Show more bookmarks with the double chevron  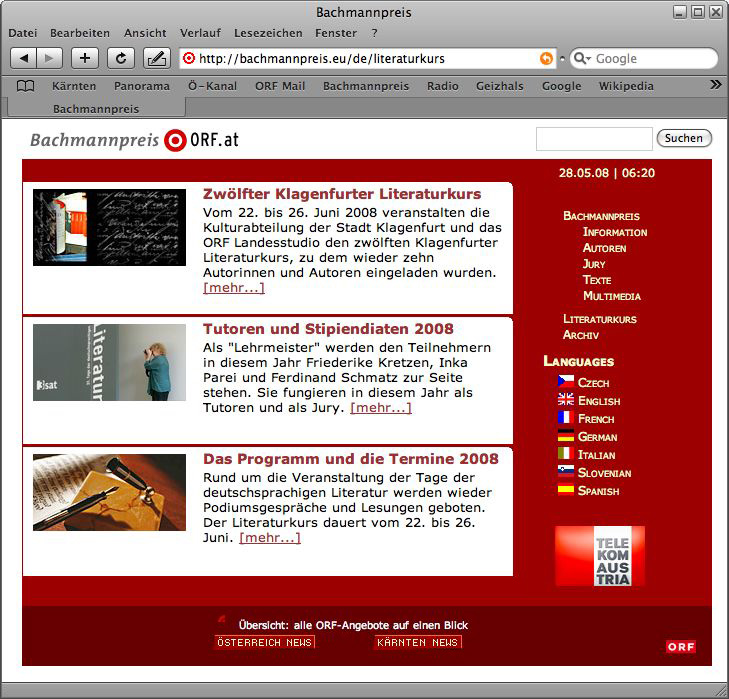click(x=716, y=85)
